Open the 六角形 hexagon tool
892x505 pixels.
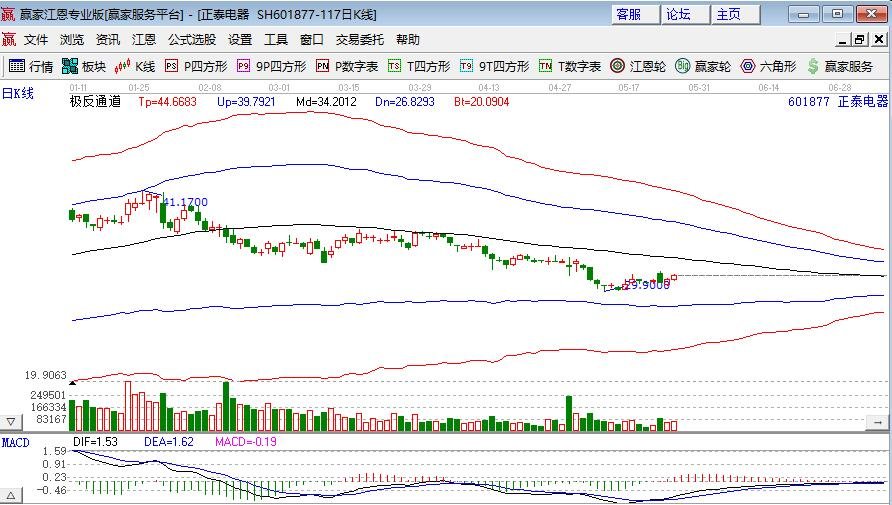coord(768,67)
